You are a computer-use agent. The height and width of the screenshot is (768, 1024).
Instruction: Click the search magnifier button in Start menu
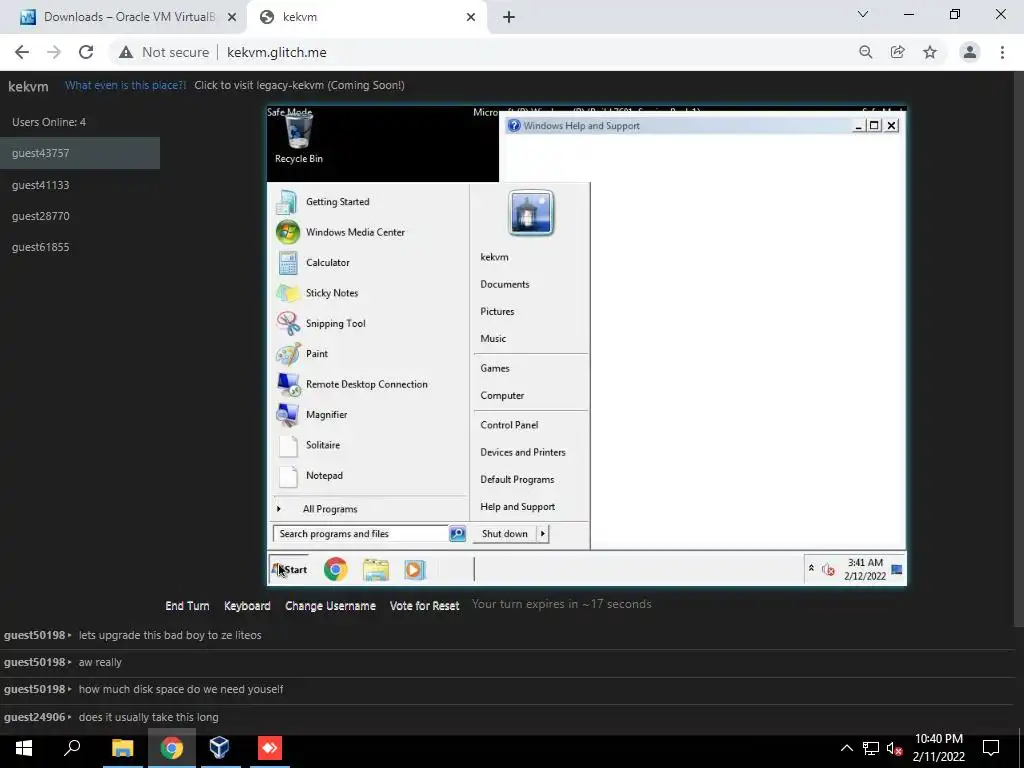coord(457,534)
